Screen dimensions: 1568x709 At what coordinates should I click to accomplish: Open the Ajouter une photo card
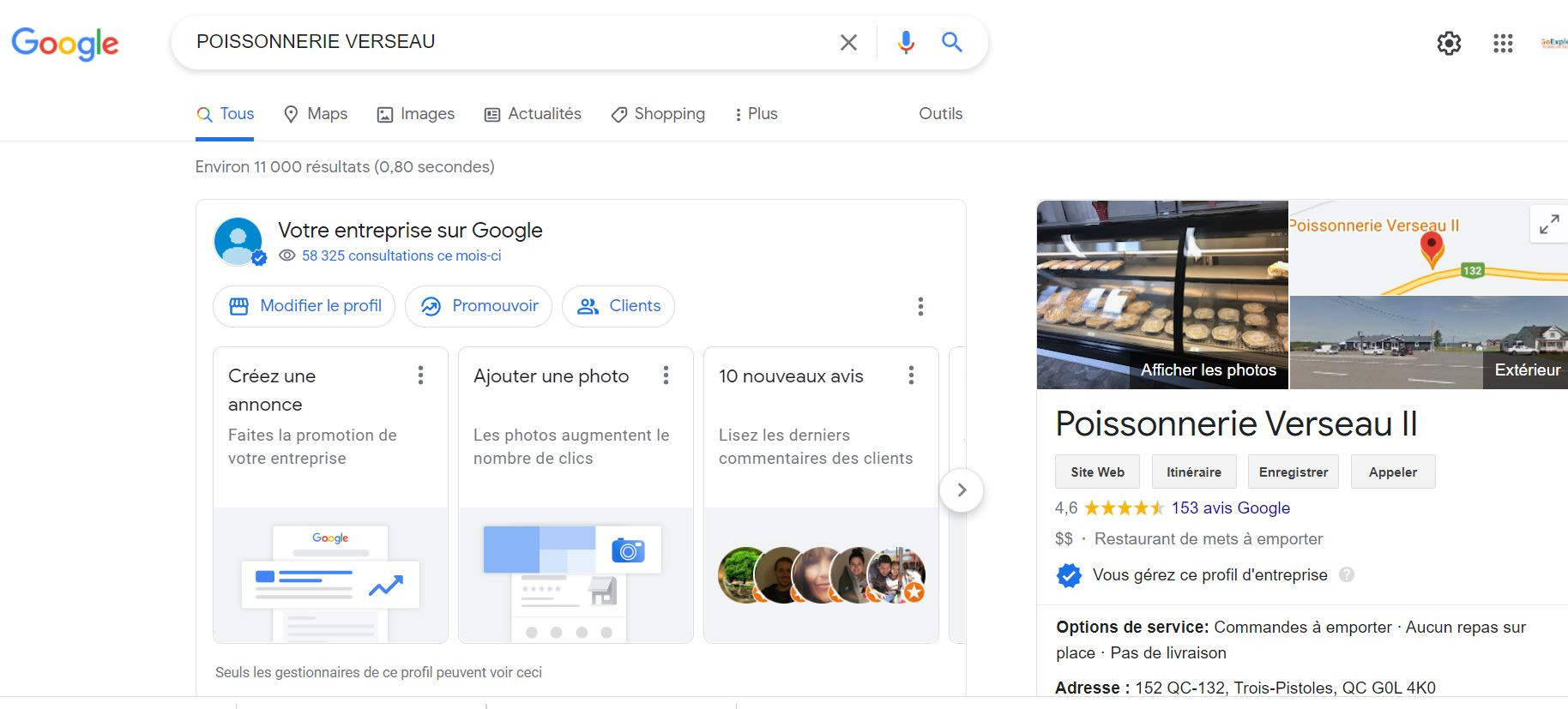[576, 495]
